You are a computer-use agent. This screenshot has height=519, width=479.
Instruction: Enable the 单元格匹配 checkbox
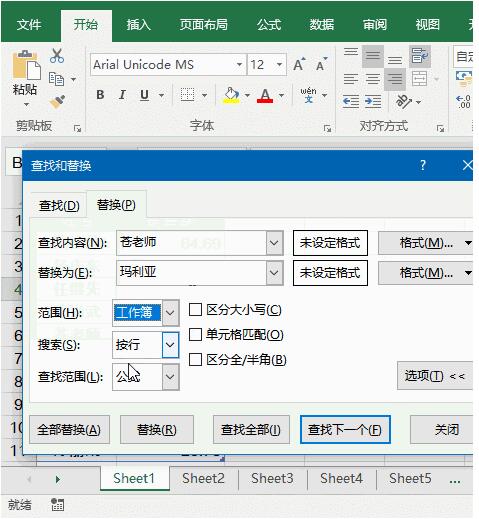(x=195, y=334)
